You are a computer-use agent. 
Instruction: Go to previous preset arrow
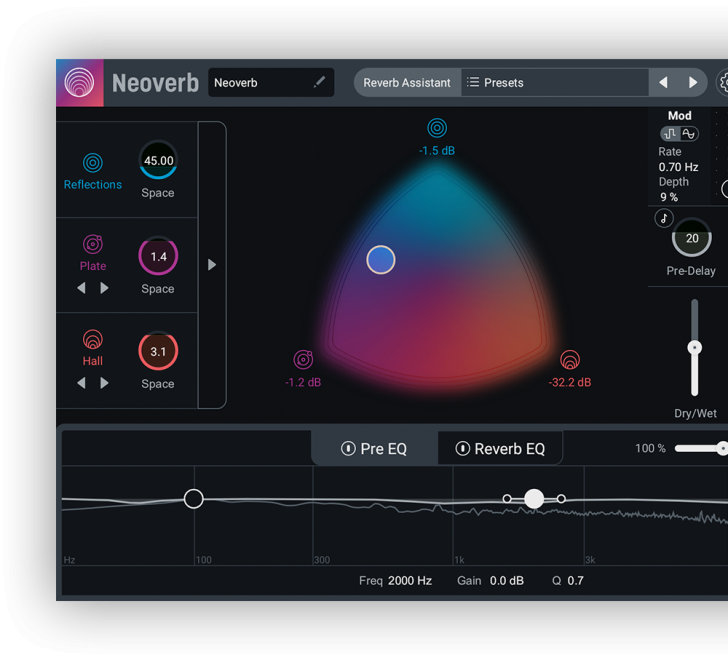pos(663,83)
